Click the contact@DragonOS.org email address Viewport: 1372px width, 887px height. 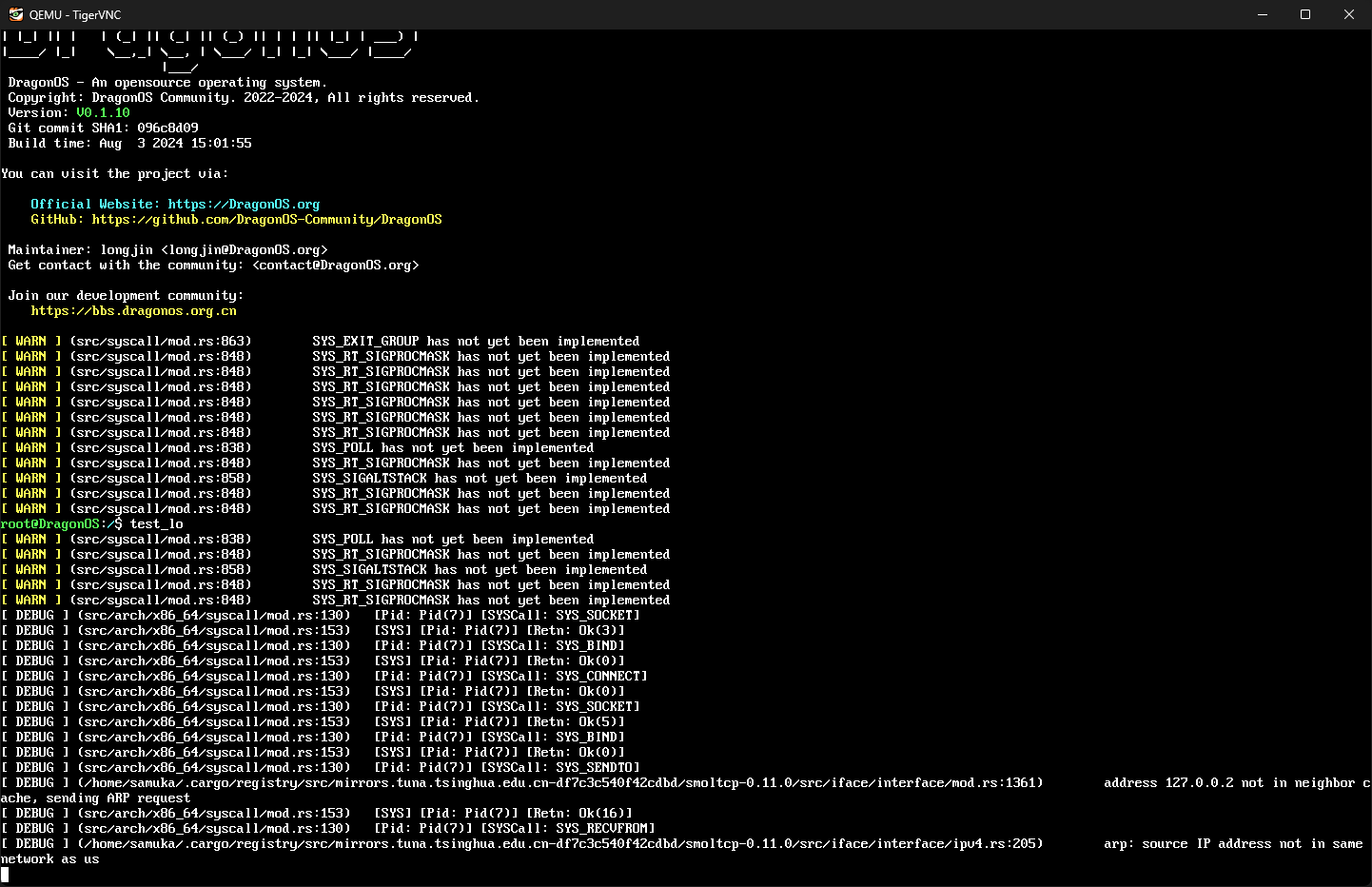336,266
